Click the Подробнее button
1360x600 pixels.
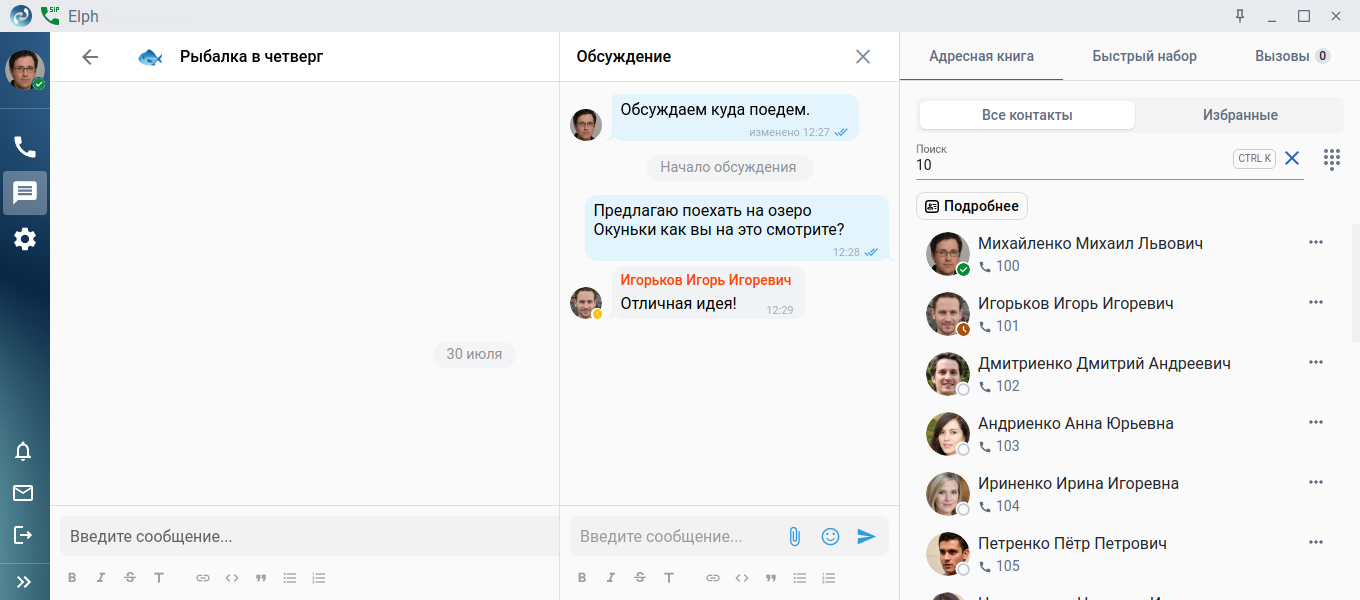[x=972, y=206]
